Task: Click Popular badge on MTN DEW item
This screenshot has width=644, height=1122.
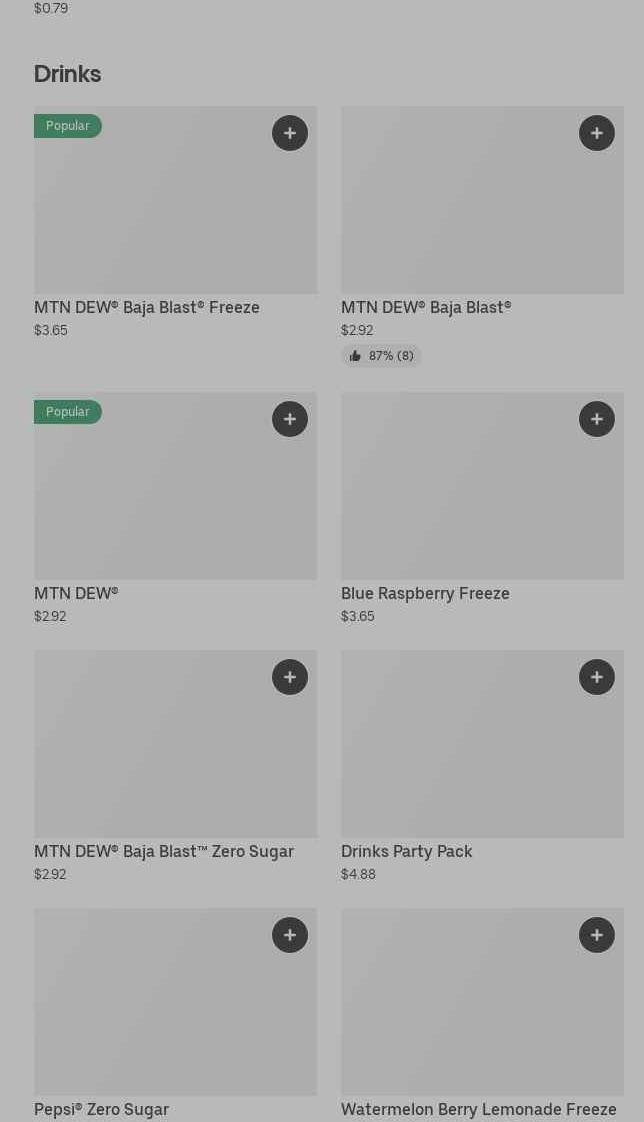Action: tap(68, 412)
